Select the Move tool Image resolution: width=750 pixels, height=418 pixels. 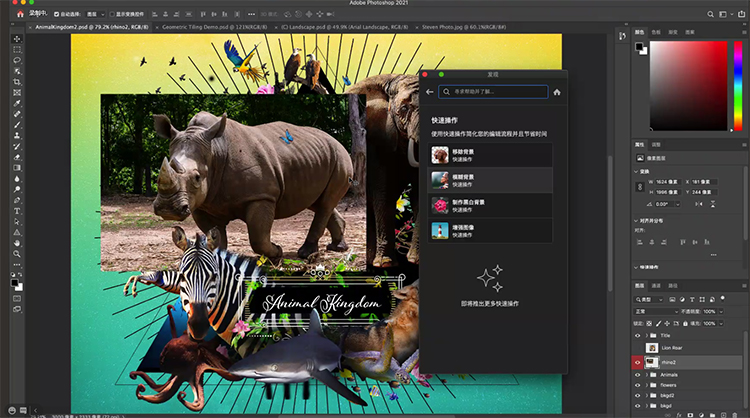(17, 39)
